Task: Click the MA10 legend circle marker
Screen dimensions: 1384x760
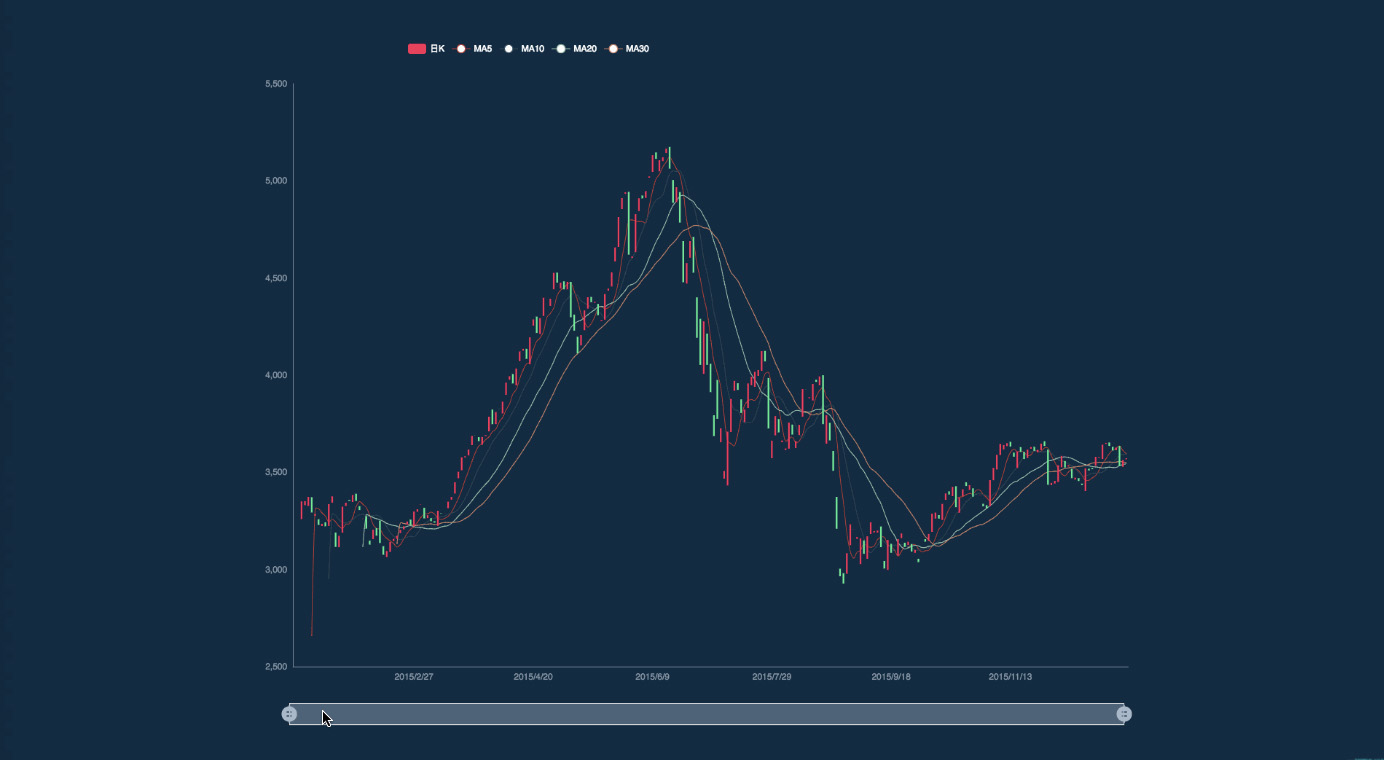Action: pyautogui.click(x=509, y=49)
